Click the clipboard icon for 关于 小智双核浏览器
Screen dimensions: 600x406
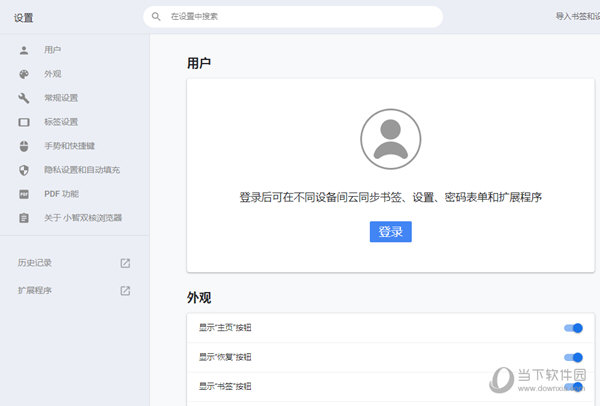click(24, 218)
